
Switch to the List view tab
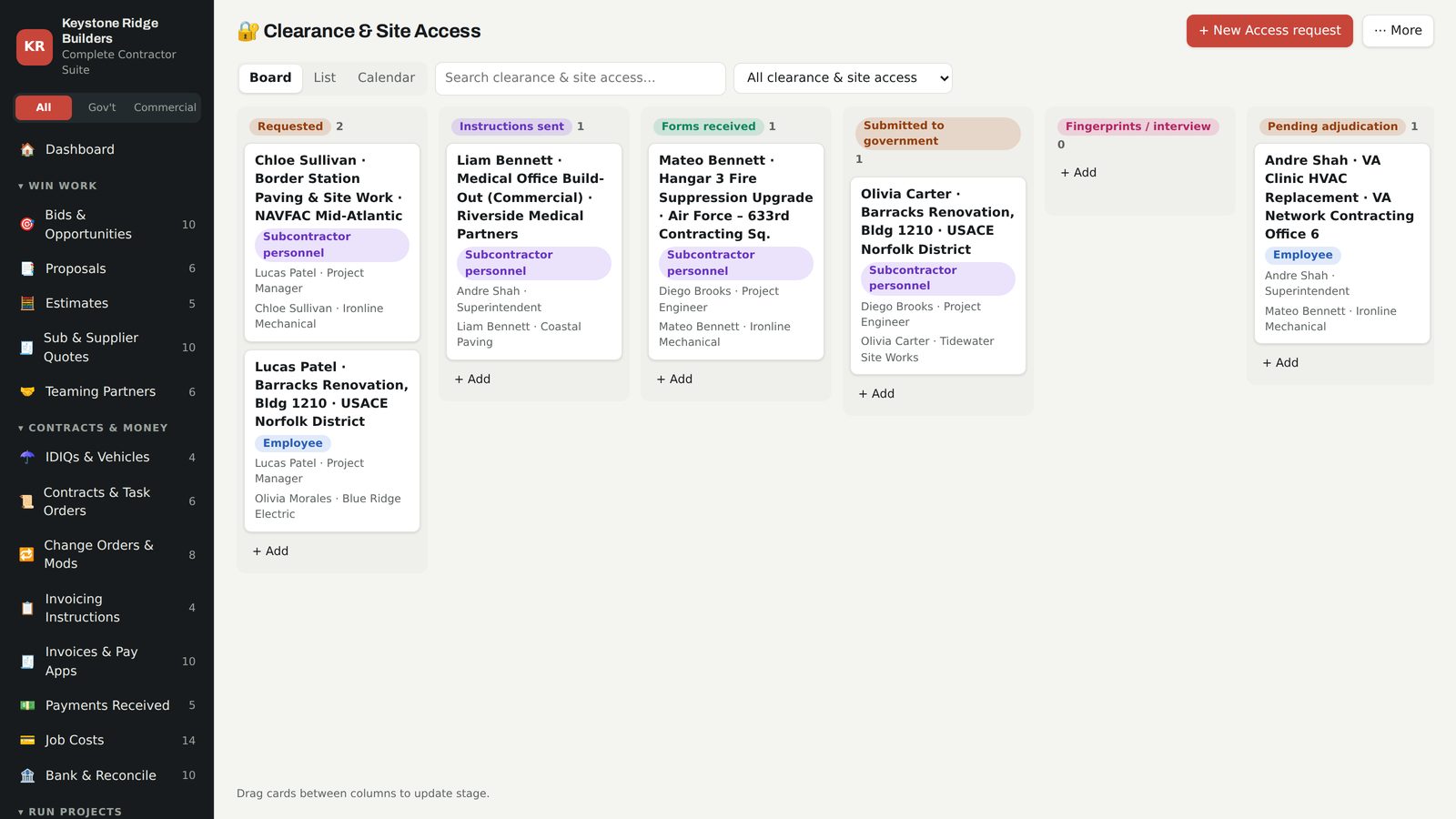pyautogui.click(x=325, y=78)
